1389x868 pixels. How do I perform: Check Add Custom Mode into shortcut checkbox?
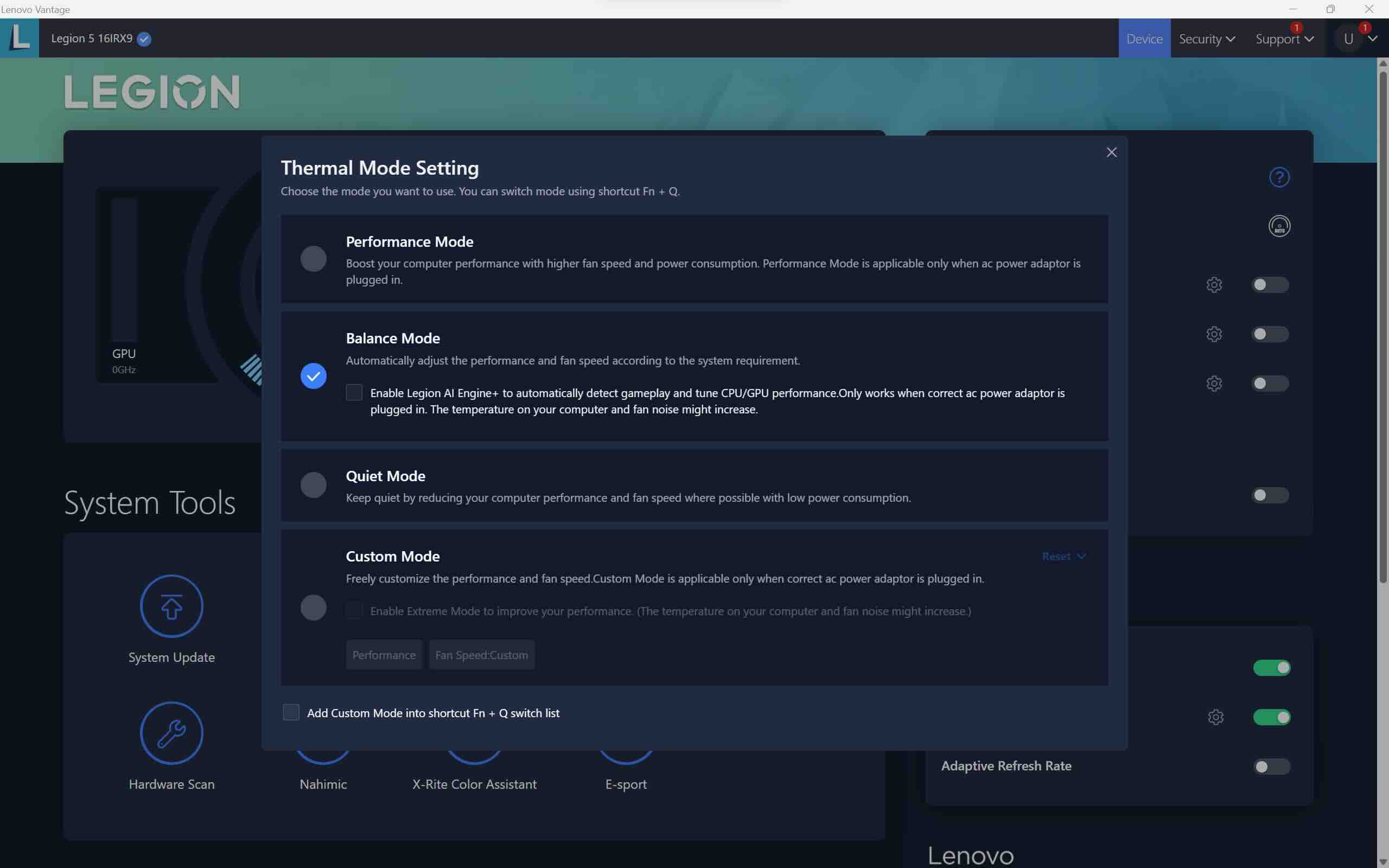291,712
